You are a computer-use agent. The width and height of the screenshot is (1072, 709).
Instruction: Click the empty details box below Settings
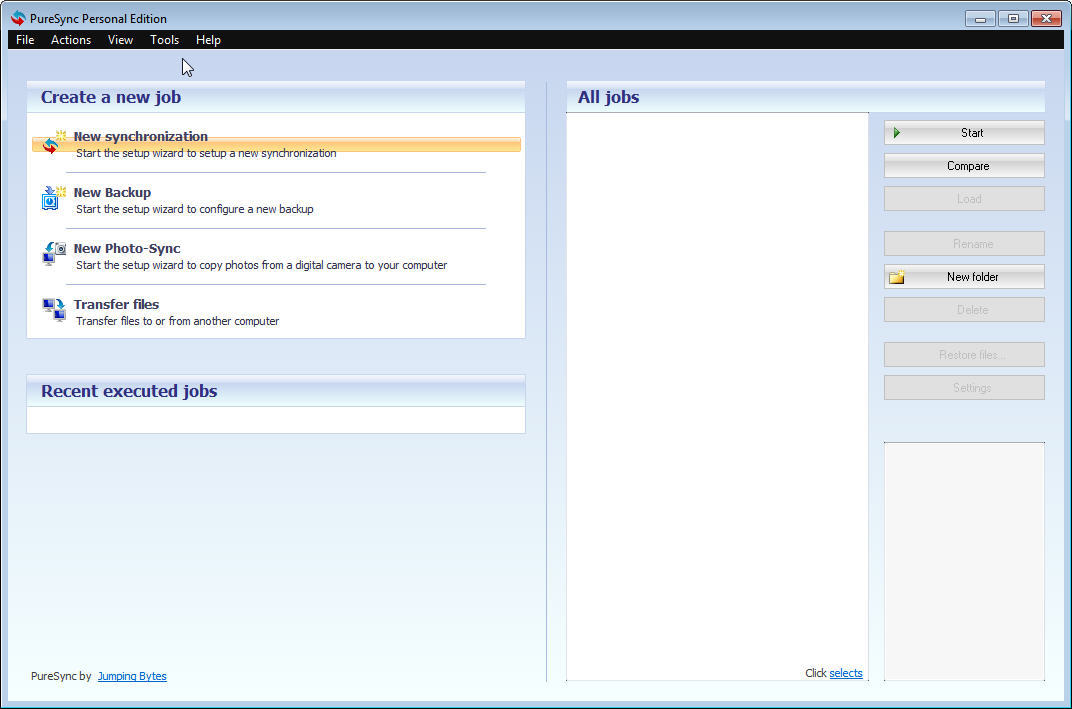tap(964, 561)
